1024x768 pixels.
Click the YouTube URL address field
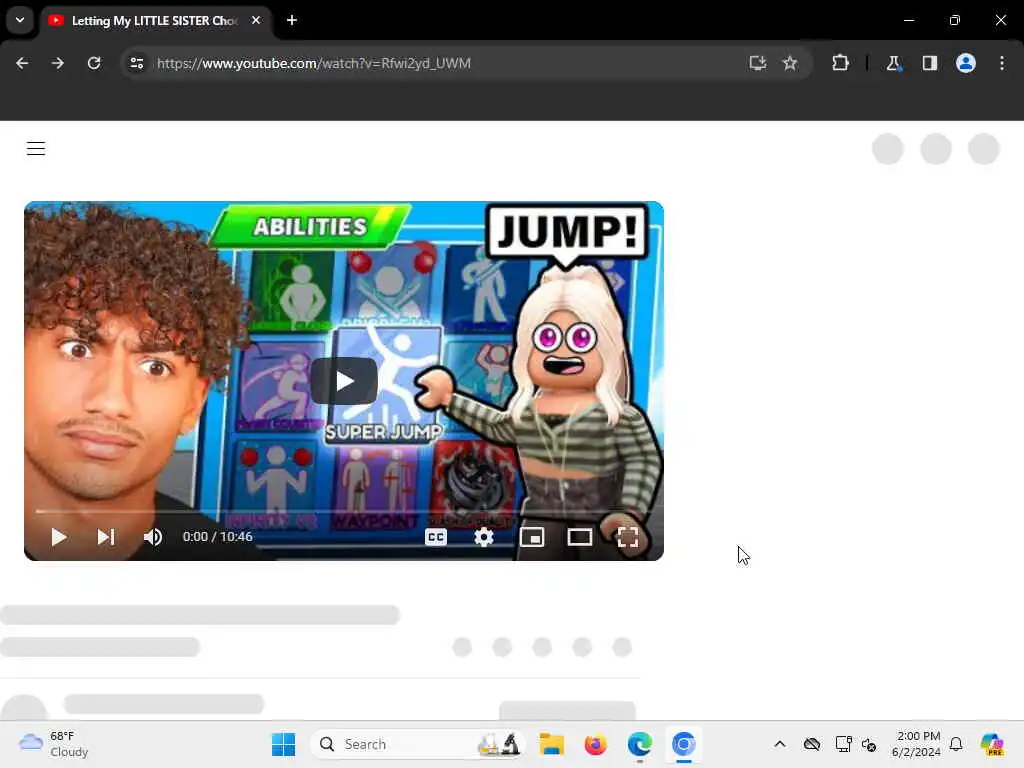(x=313, y=63)
